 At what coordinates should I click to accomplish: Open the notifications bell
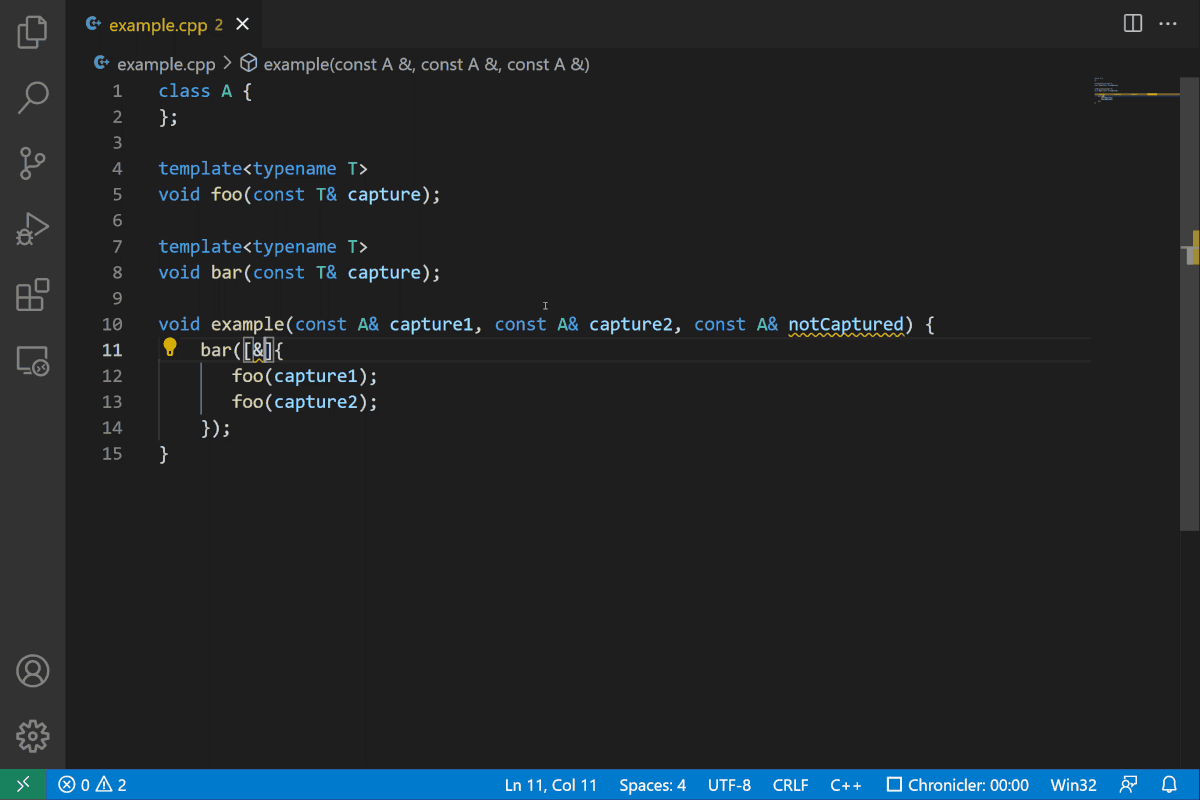[1169, 785]
